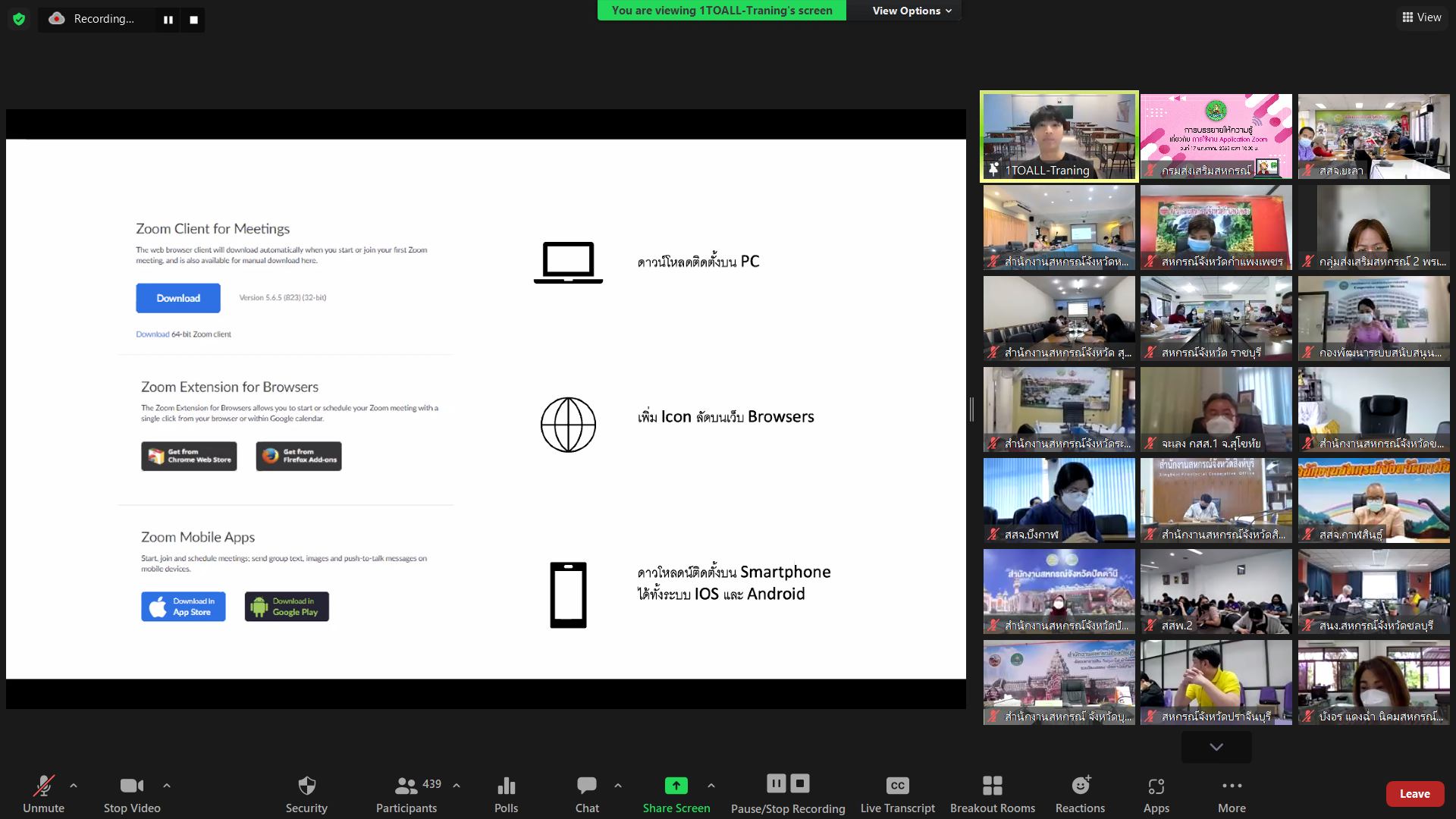Open the View layout menu

(1421, 17)
